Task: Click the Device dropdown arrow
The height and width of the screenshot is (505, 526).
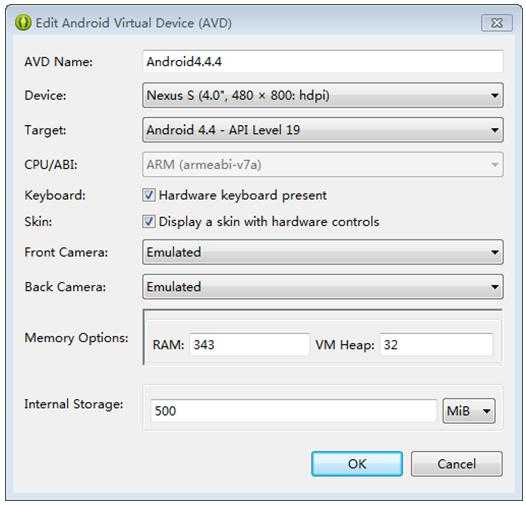Action: pyautogui.click(x=494, y=96)
